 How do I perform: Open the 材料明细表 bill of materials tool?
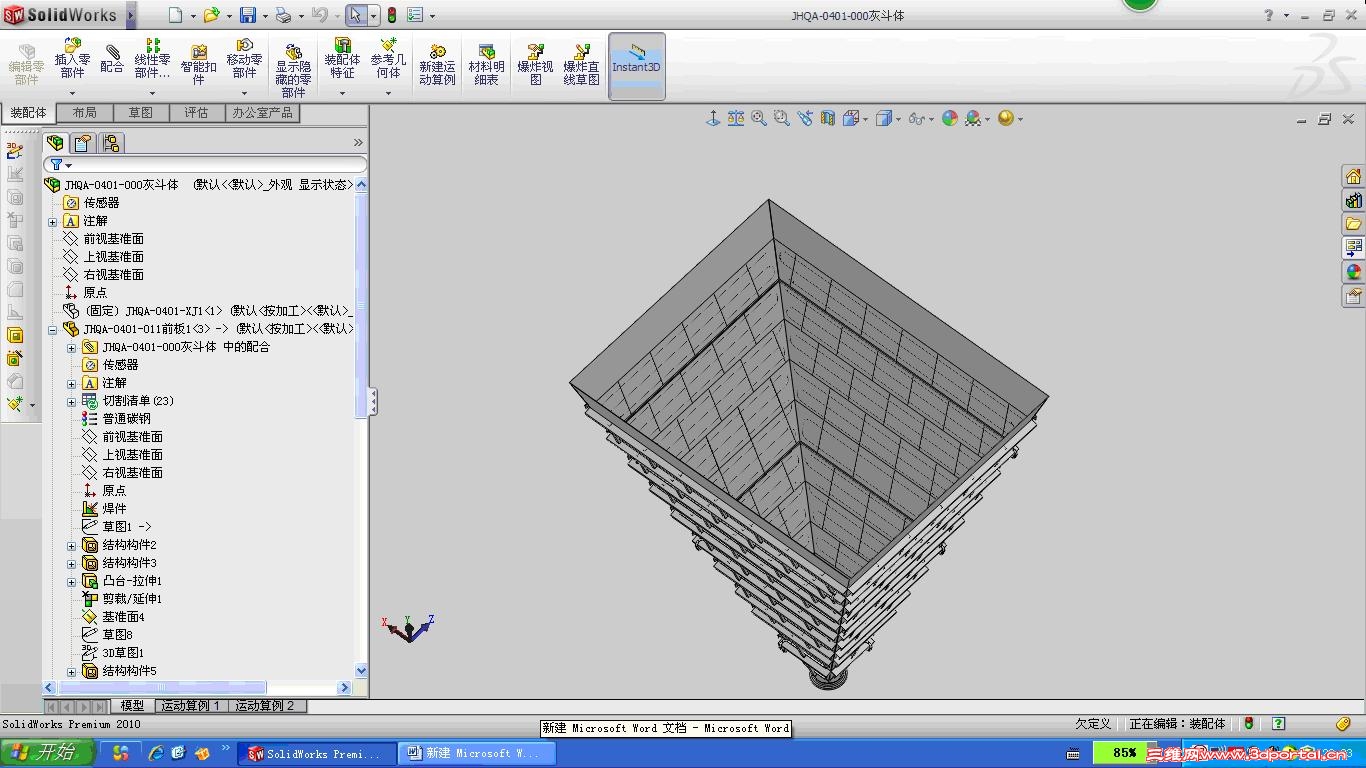pos(487,65)
